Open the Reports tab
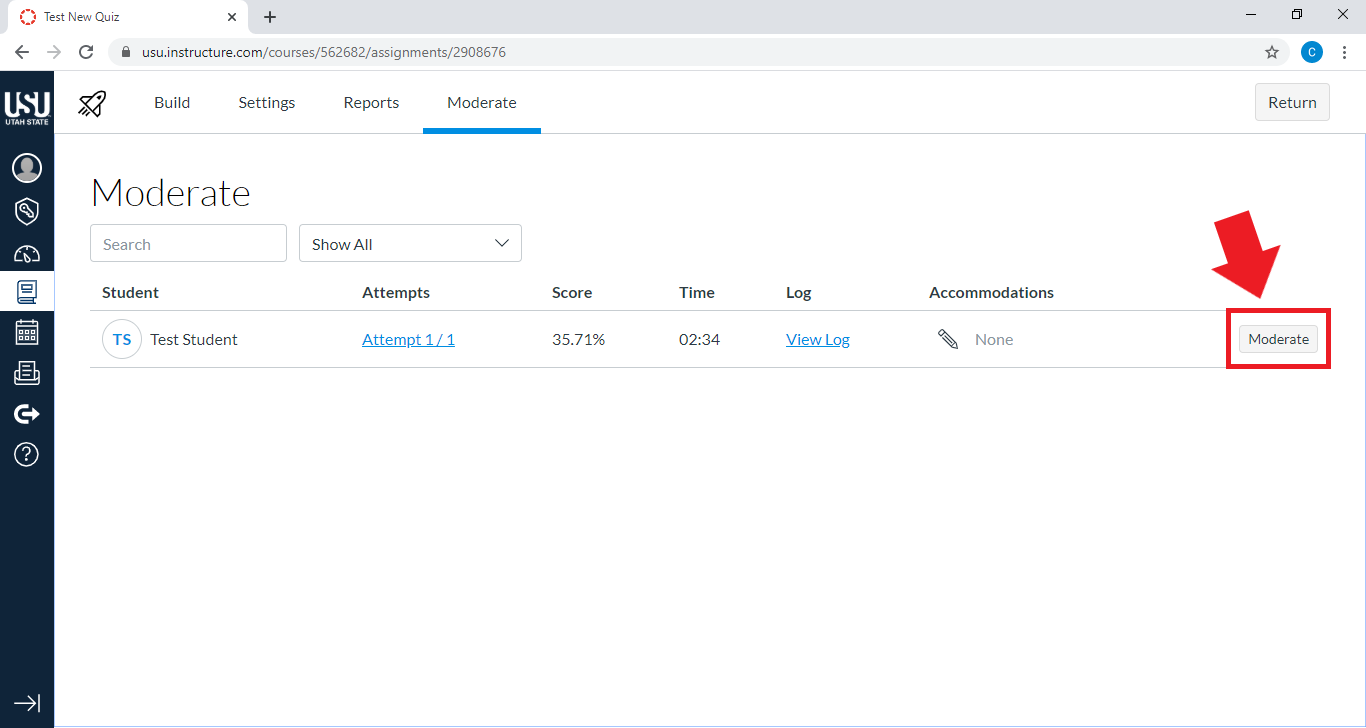The image size is (1366, 728). point(371,103)
